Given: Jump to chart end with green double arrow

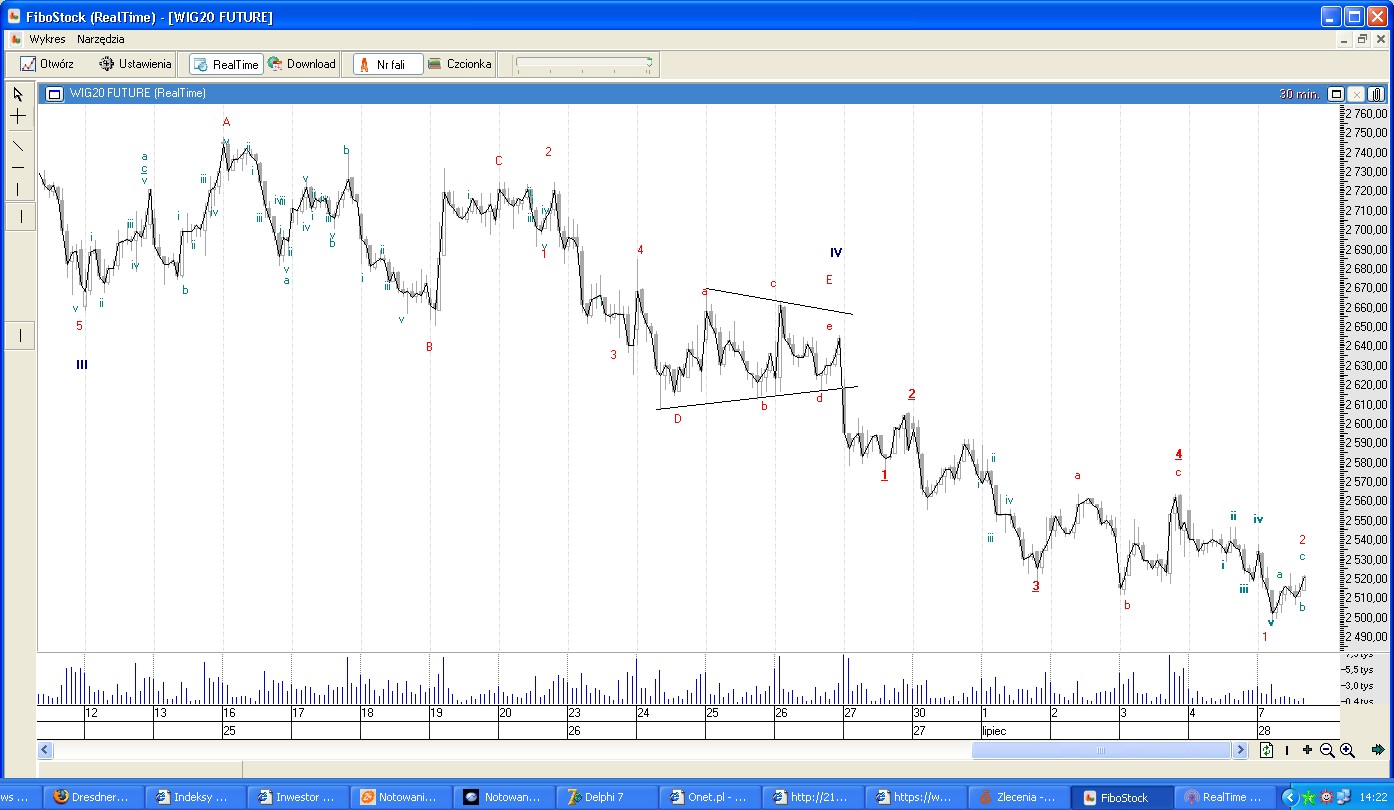Looking at the screenshot, I should click(x=1378, y=750).
